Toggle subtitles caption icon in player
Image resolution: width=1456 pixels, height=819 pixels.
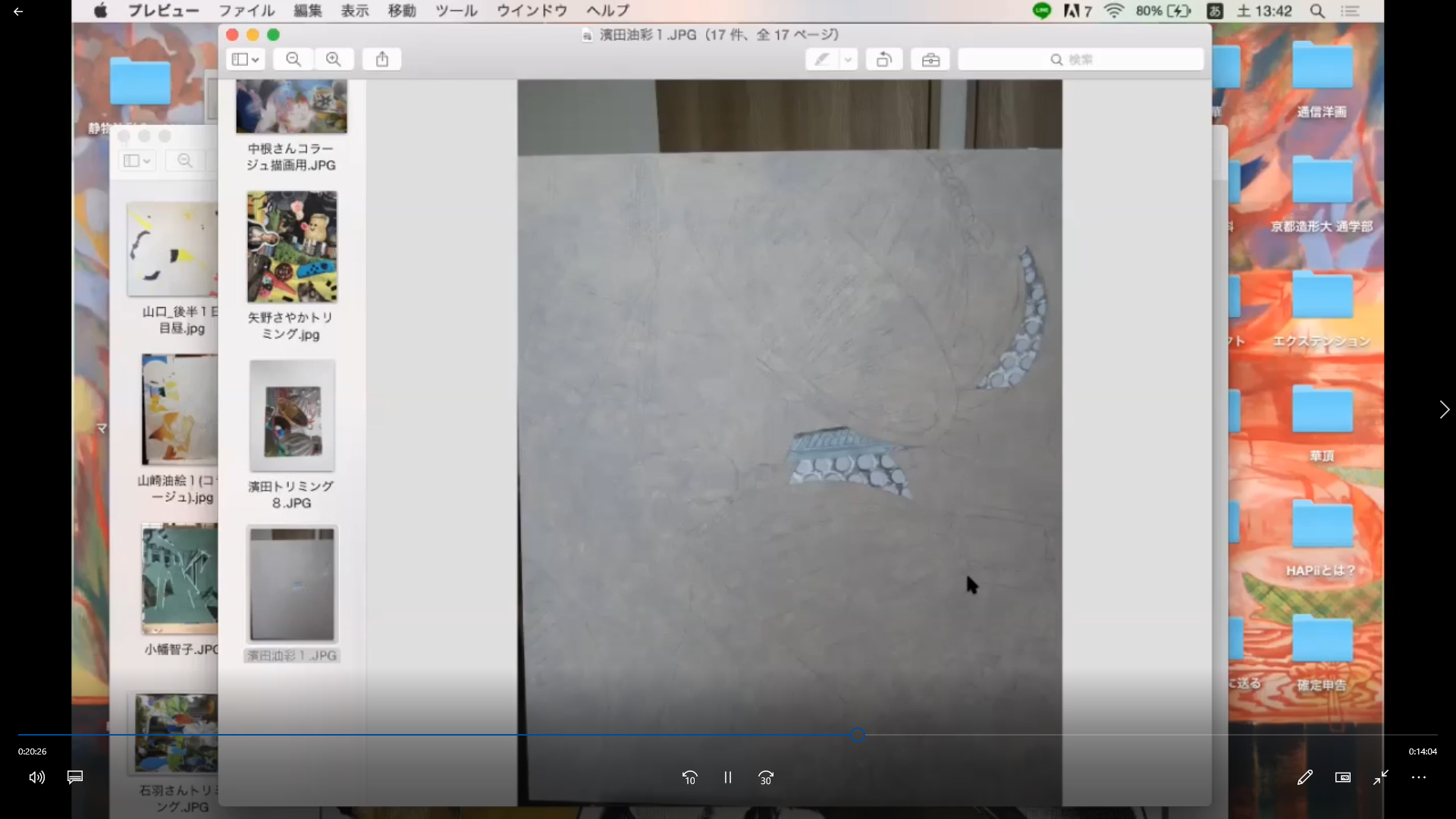[x=75, y=777]
